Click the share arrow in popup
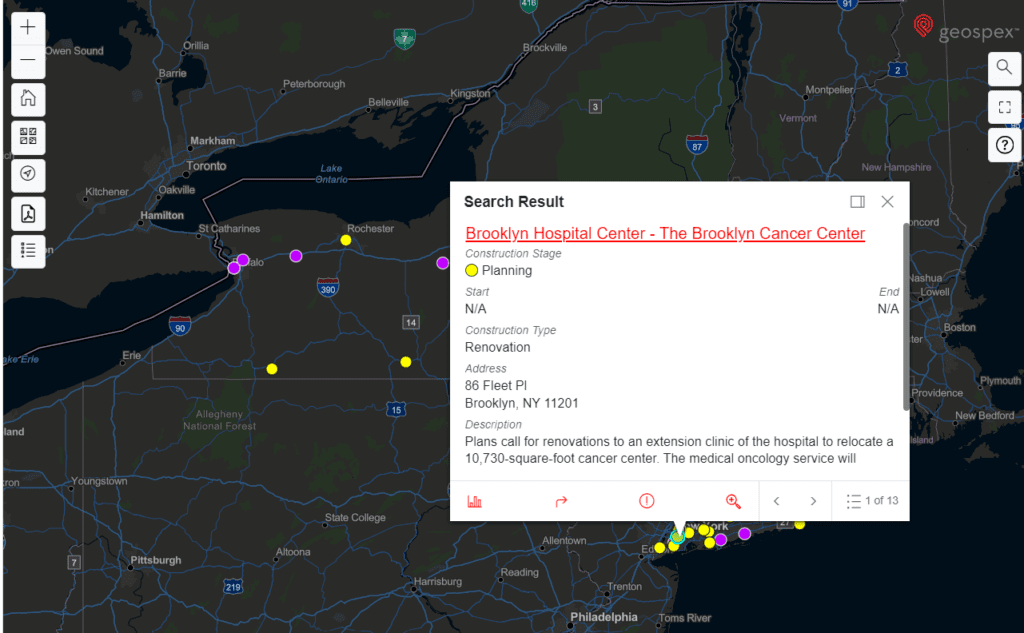The height and width of the screenshot is (633, 1024). pos(561,501)
